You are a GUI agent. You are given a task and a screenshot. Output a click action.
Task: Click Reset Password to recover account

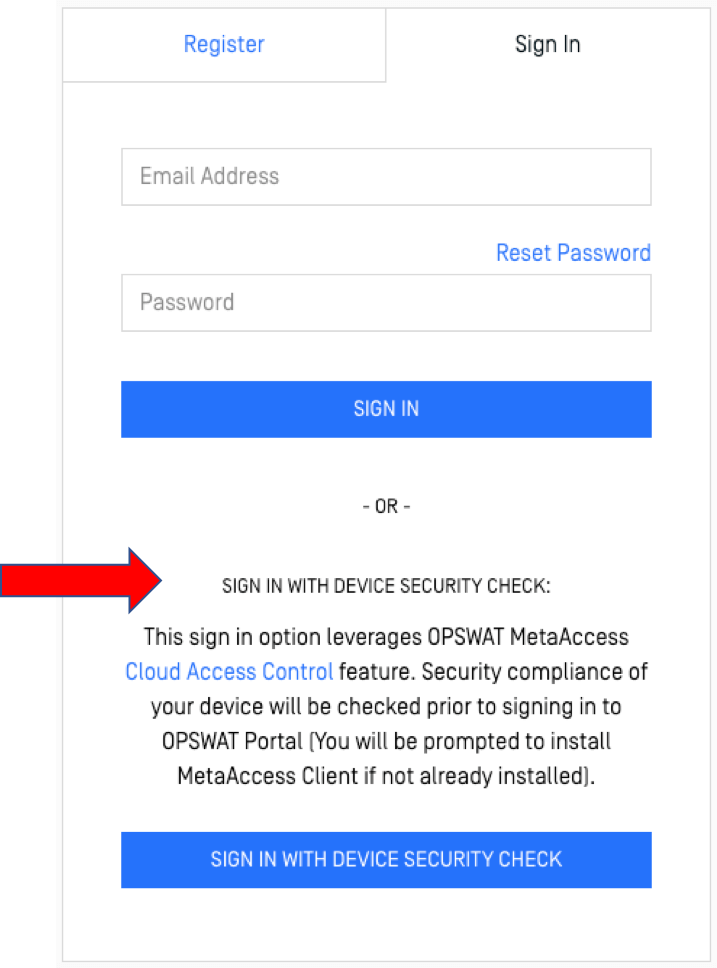pyautogui.click(x=572, y=252)
